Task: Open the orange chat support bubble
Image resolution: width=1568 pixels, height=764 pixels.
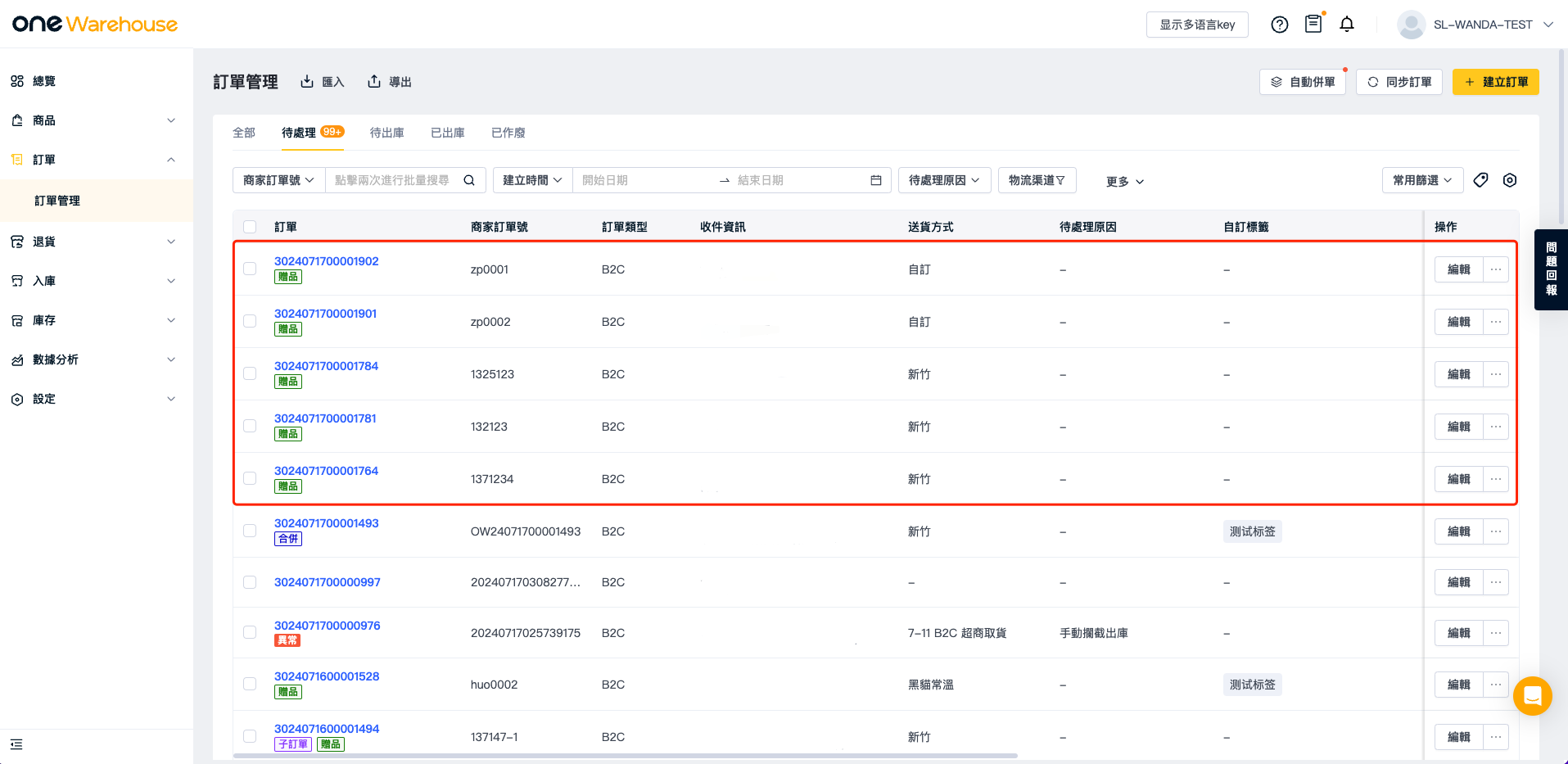Action: tap(1532, 696)
